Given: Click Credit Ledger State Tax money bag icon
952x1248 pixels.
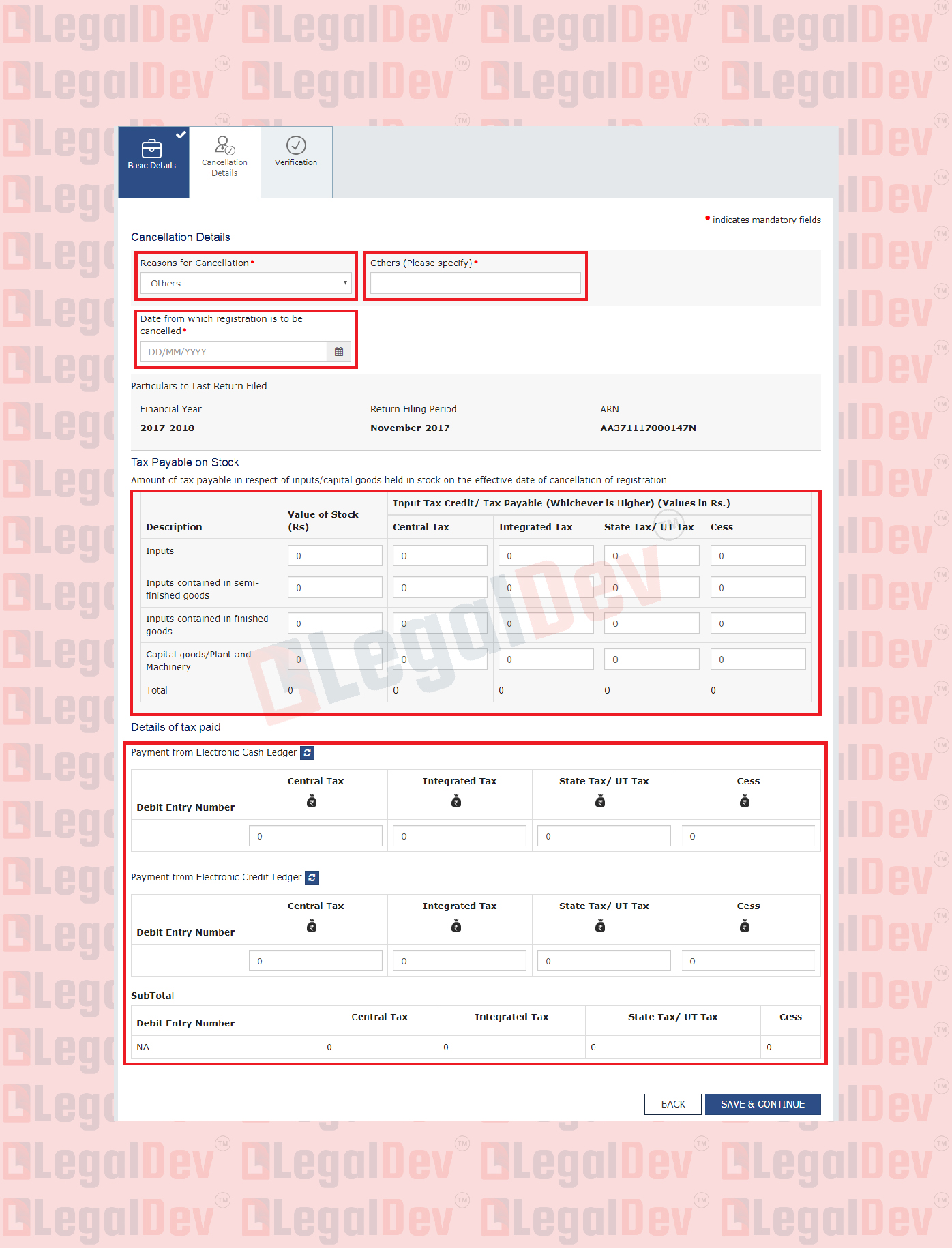Looking at the screenshot, I should (x=600, y=927).
